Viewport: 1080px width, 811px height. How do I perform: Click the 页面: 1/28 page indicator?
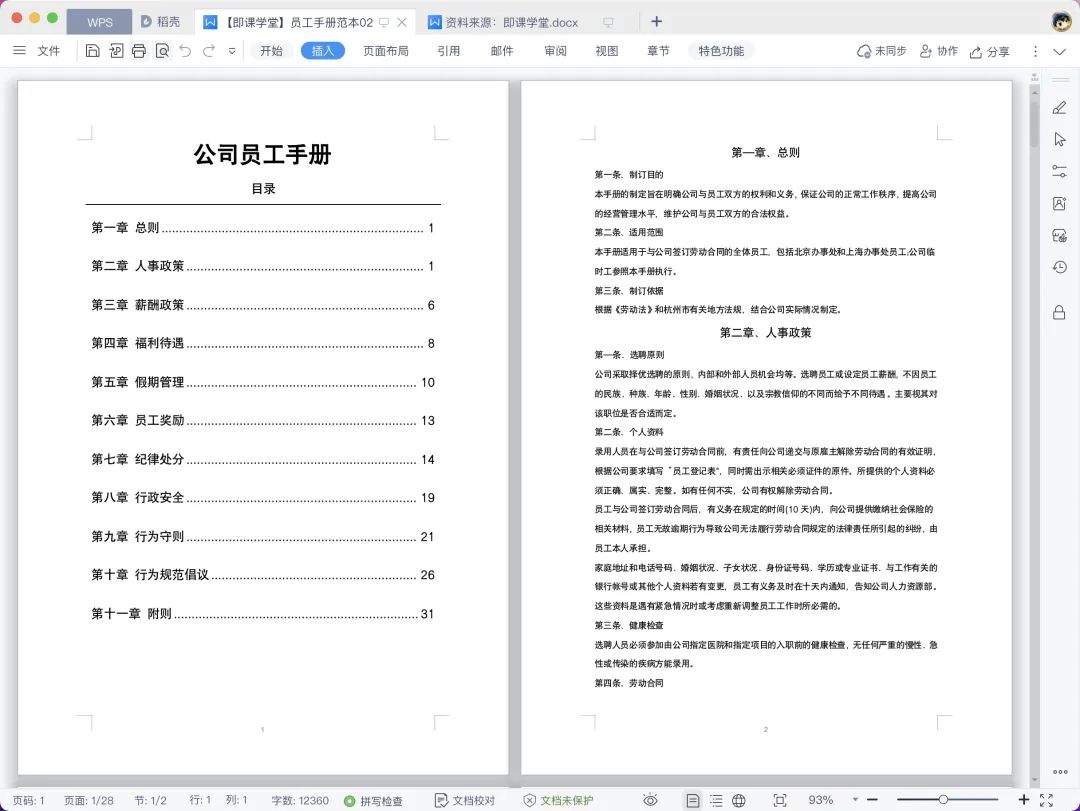(89, 801)
